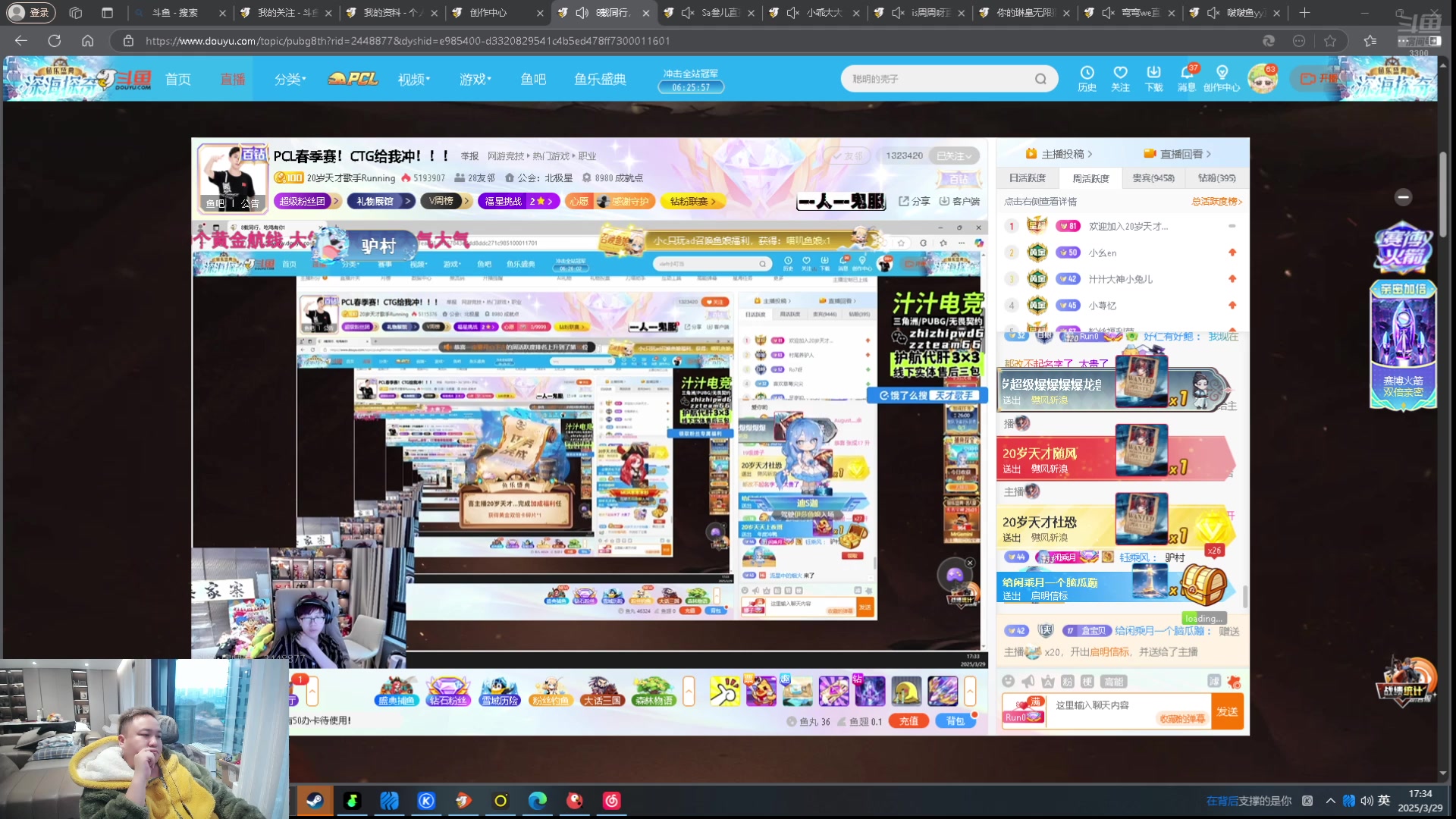
Task: Open the 关注 heart icon
Action: tap(1120, 77)
